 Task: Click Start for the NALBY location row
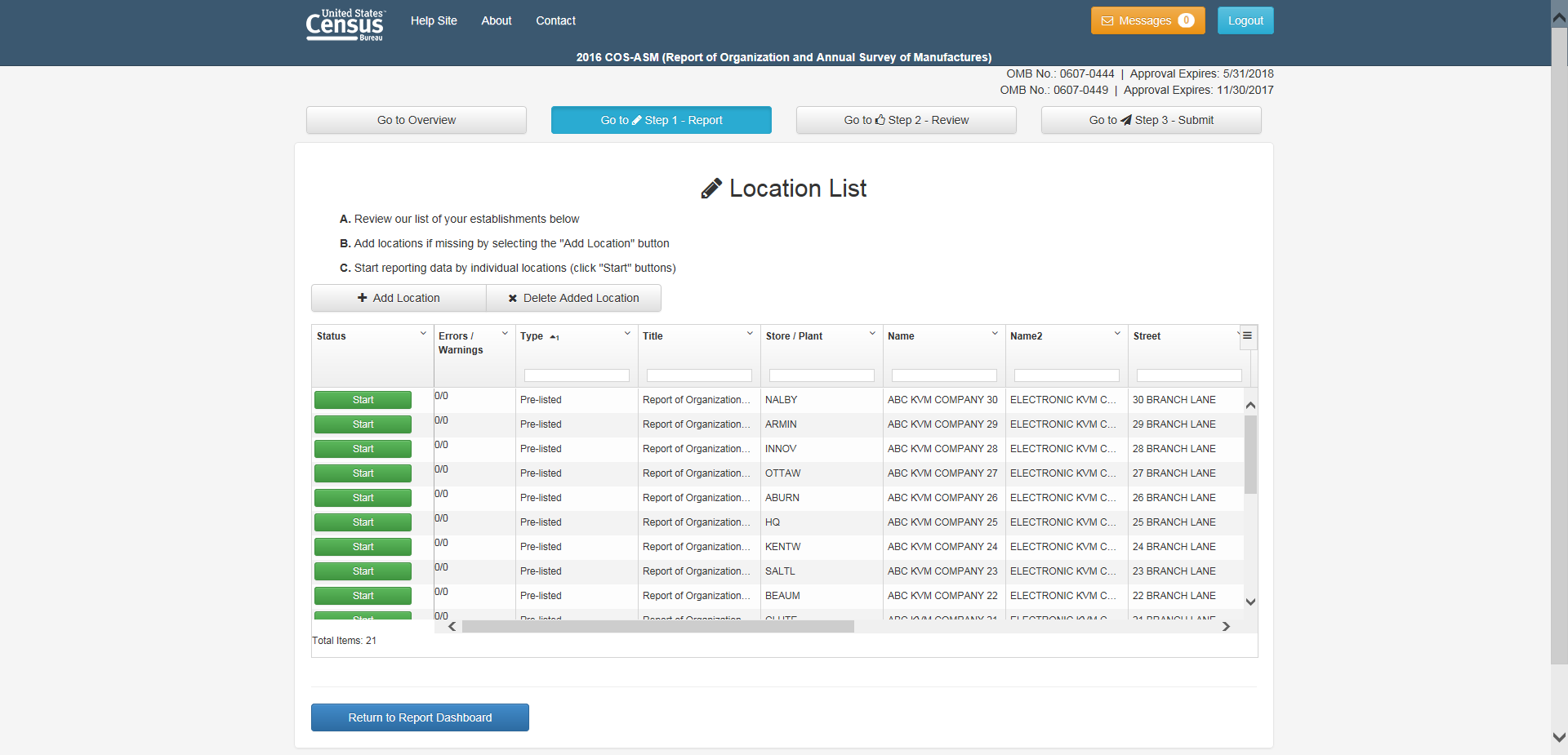point(363,400)
